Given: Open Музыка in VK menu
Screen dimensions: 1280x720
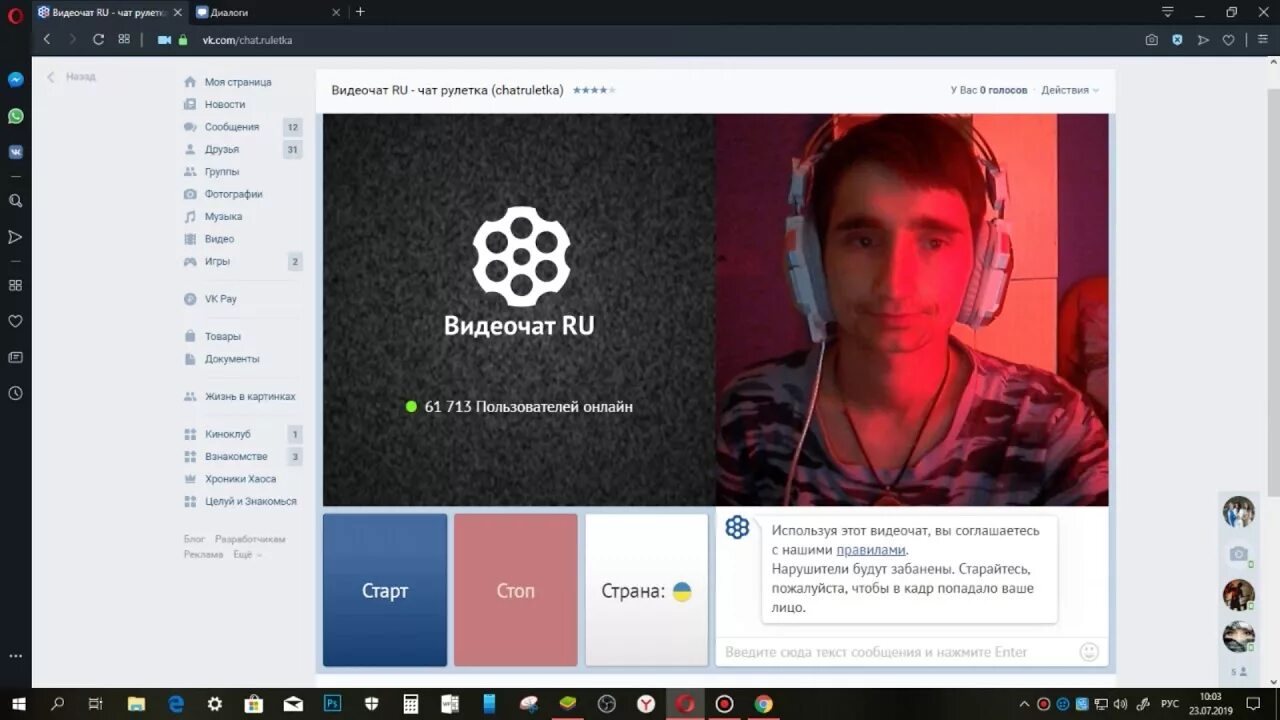Looking at the screenshot, I should pyautogui.click(x=223, y=216).
